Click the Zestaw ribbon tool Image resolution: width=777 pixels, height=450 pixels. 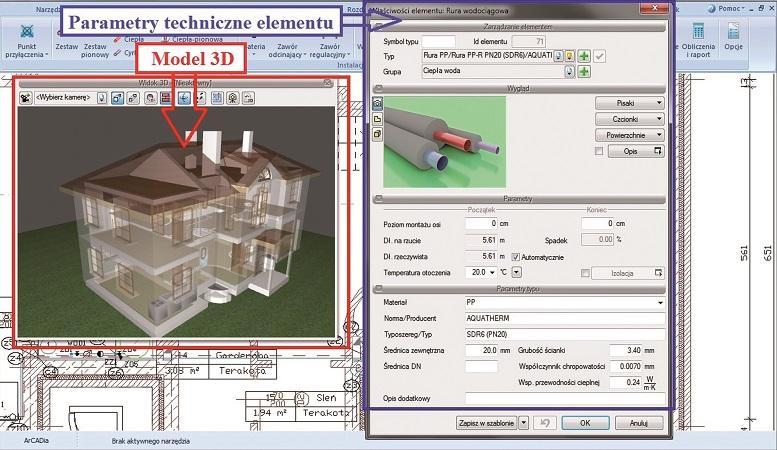tap(66, 46)
